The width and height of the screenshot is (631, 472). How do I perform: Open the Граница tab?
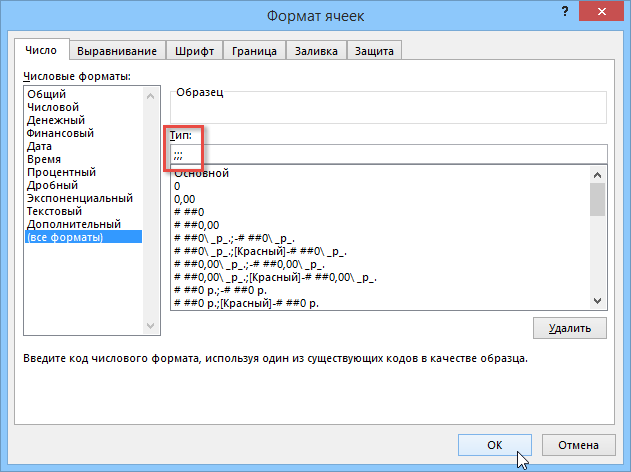254,51
